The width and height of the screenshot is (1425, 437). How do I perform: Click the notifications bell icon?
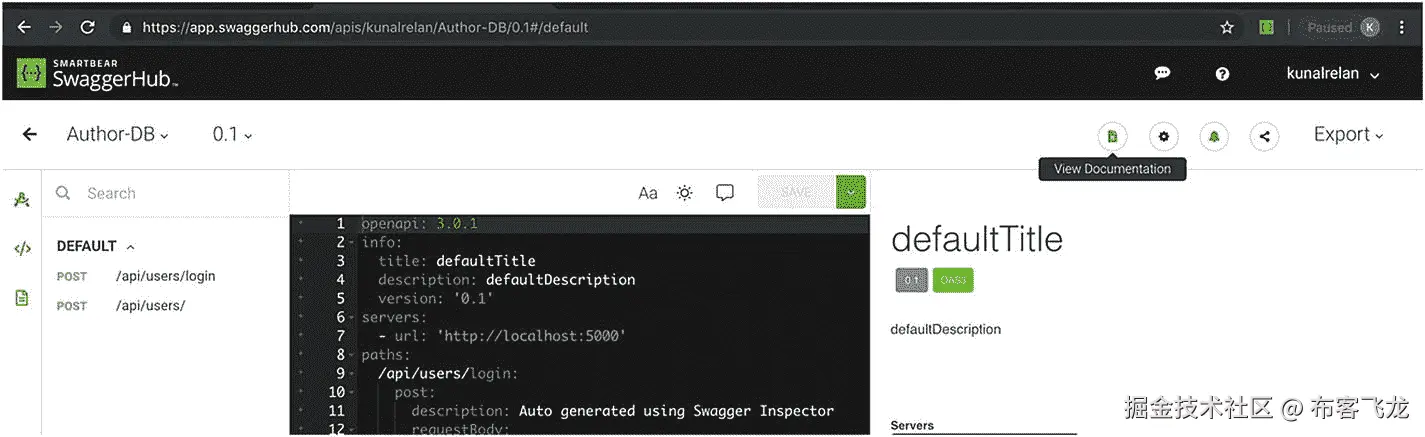click(1214, 136)
